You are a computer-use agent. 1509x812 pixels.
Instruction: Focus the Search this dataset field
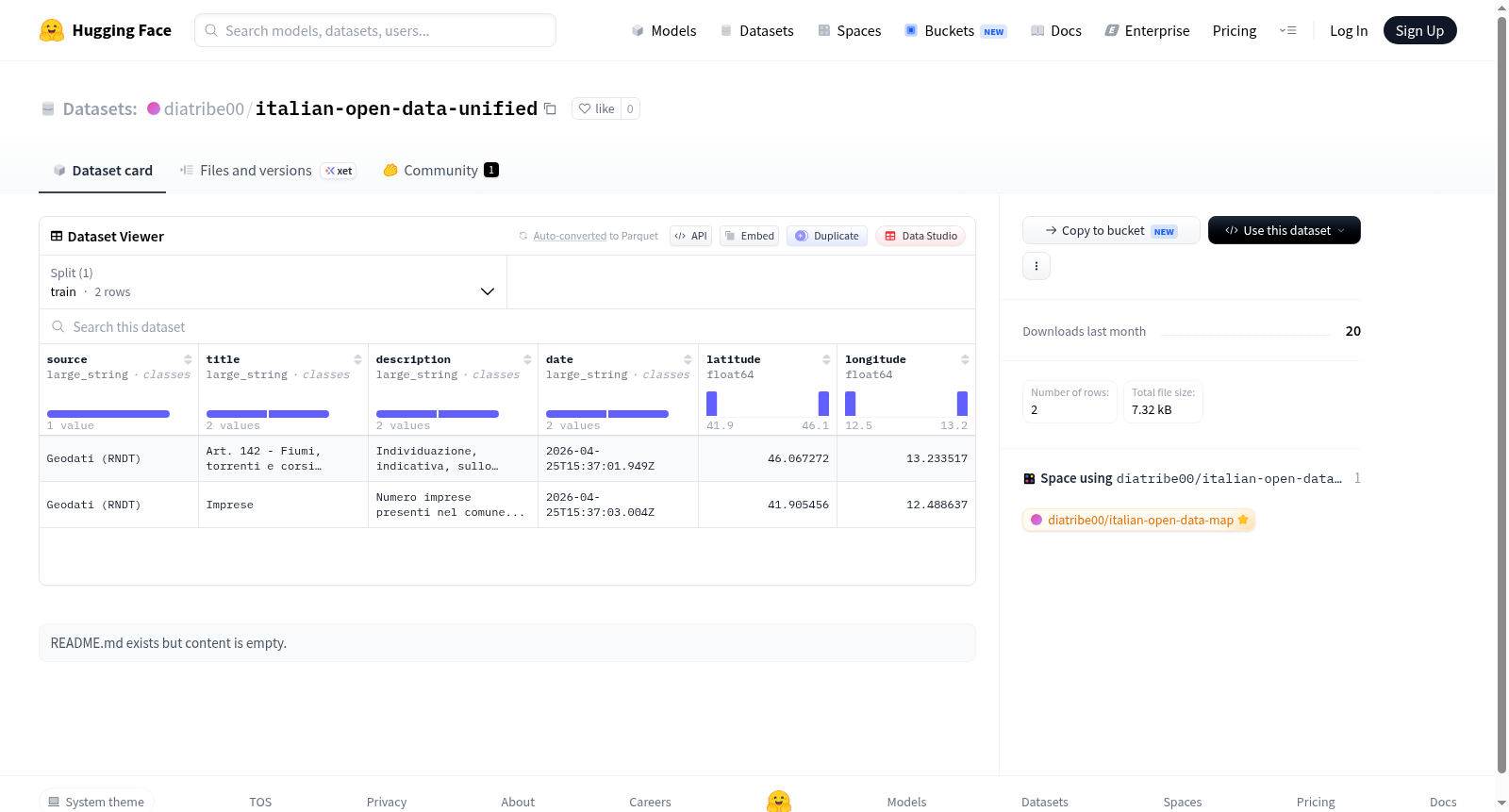pyautogui.click(x=507, y=326)
